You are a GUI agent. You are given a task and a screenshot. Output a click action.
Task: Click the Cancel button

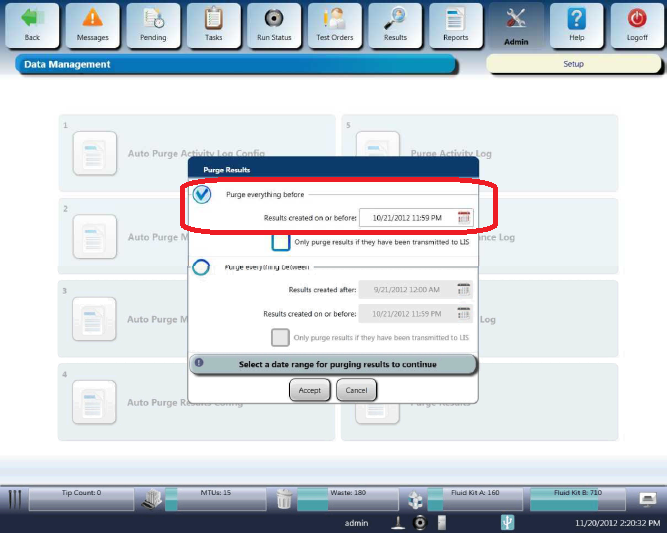coord(356,390)
